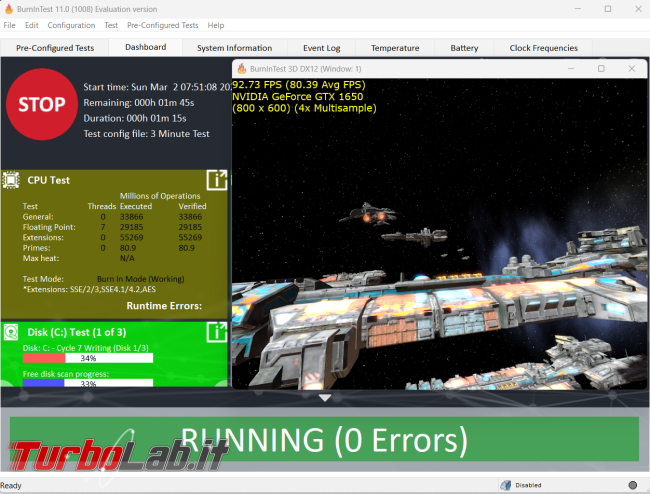Image resolution: width=650 pixels, height=494 pixels.
Task: Click the Disk (C:) Test (1 of 3) heading
Action: tap(77, 332)
